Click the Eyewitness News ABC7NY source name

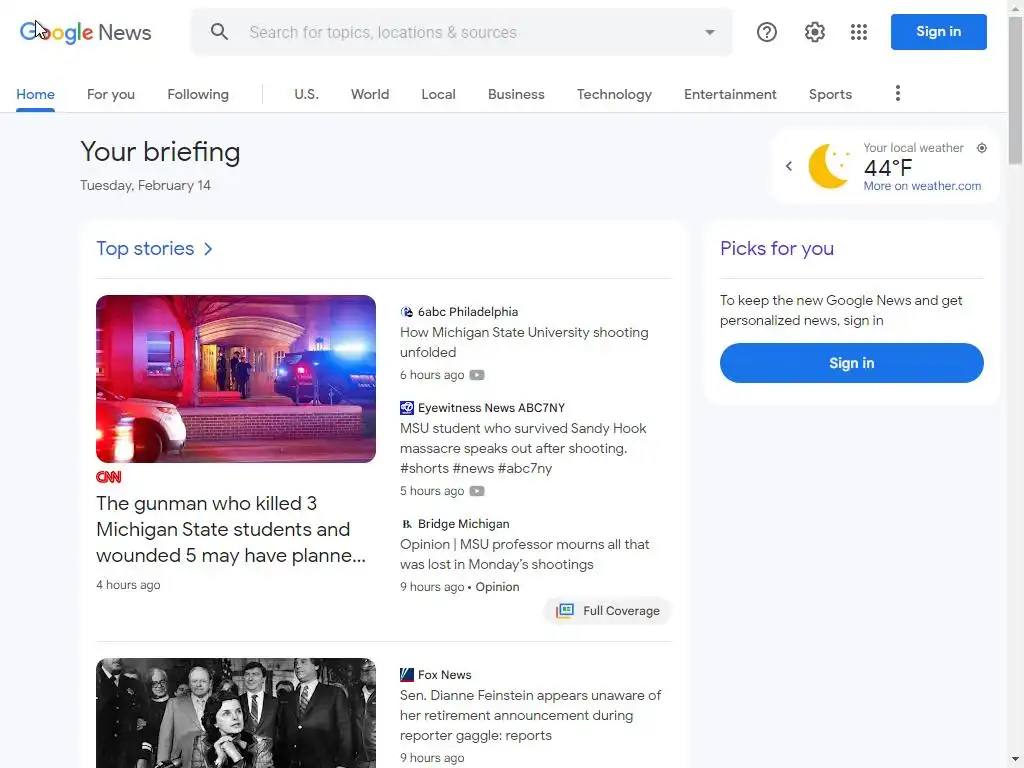point(492,408)
